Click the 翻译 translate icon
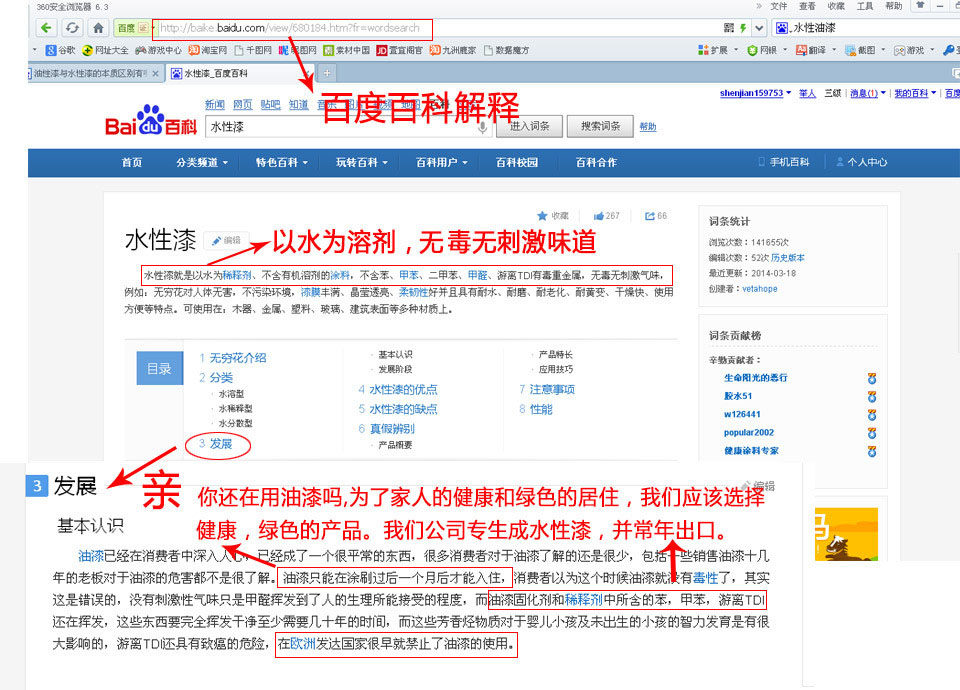The image size is (960, 690). [801, 50]
